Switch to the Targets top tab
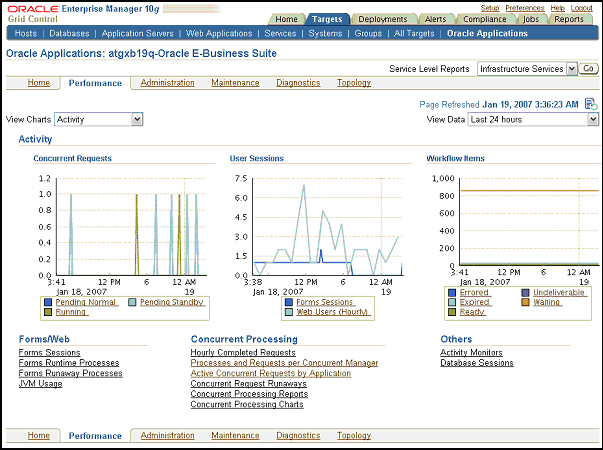 (327, 19)
